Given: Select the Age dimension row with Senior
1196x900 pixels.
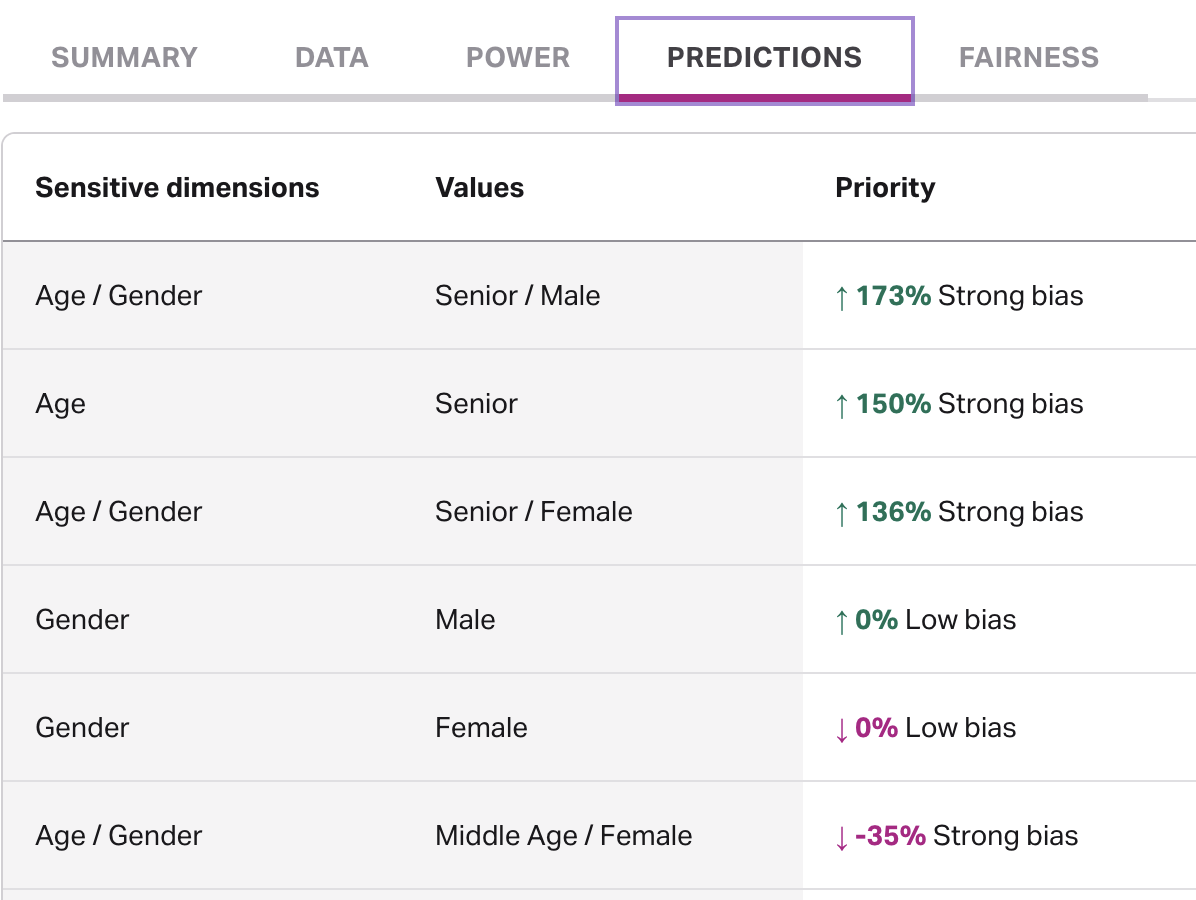Looking at the screenshot, I should [x=61, y=404].
